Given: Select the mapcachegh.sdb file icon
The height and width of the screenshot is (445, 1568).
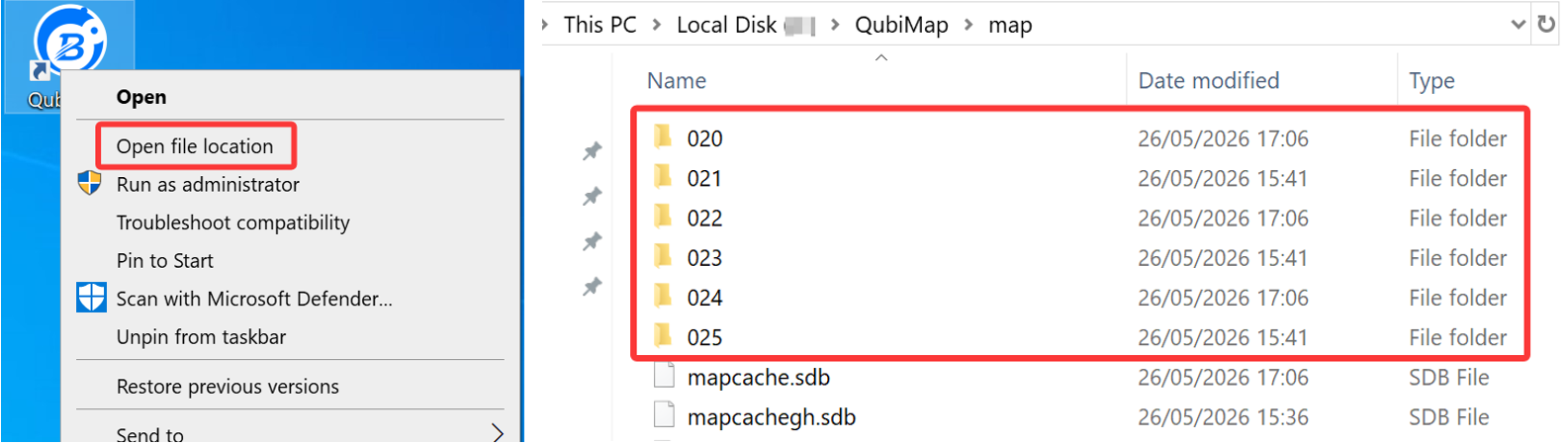Looking at the screenshot, I should pyautogui.click(x=665, y=415).
